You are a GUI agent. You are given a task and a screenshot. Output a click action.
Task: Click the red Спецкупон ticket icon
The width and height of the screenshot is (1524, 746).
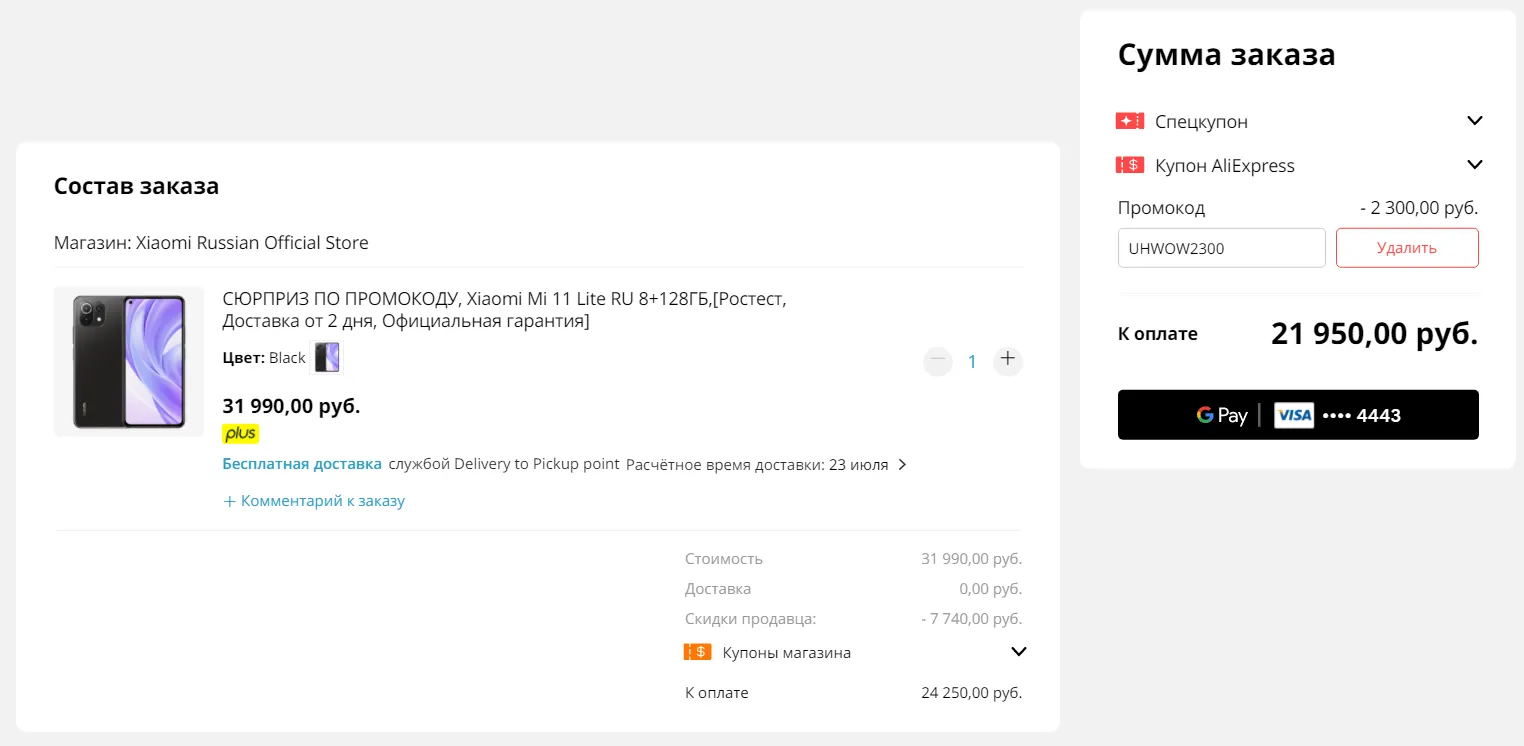(1129, 121)
